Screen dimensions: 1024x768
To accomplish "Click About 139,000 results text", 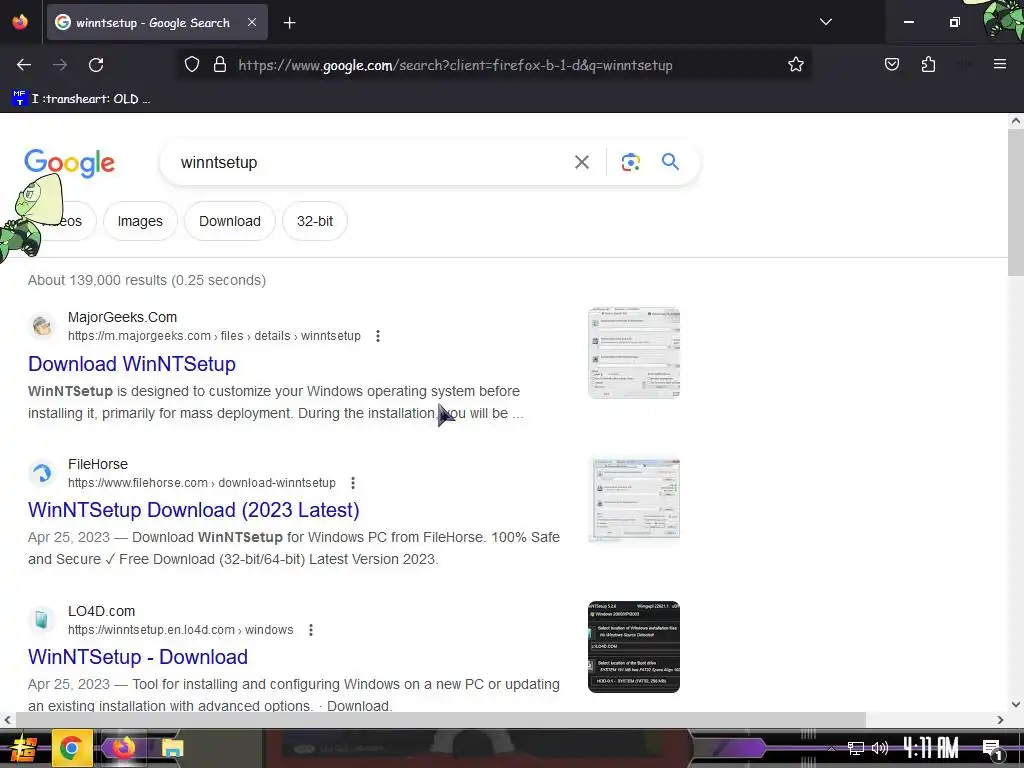I will 146,280.
